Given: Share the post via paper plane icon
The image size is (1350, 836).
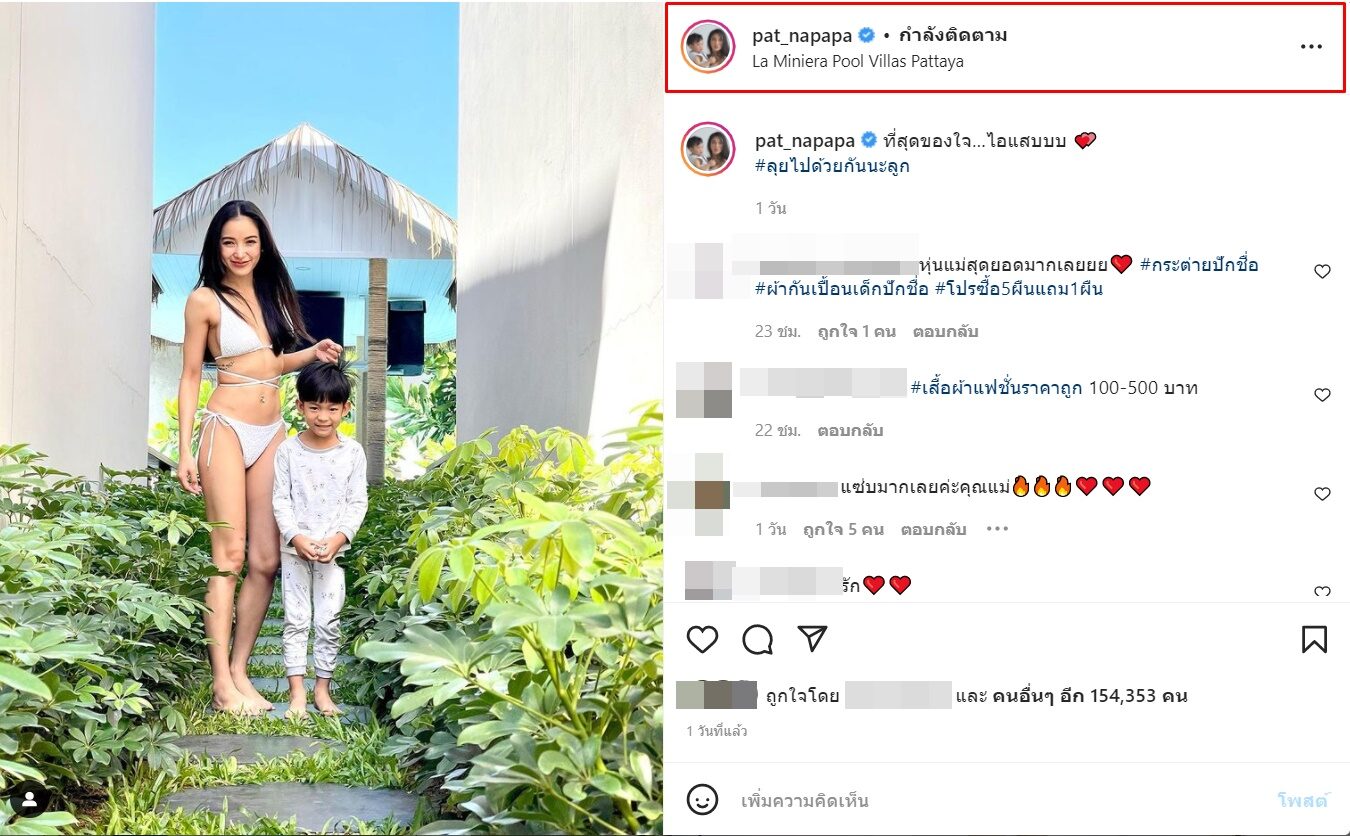Looking at the screenshot, I should (x=813, y=638).
